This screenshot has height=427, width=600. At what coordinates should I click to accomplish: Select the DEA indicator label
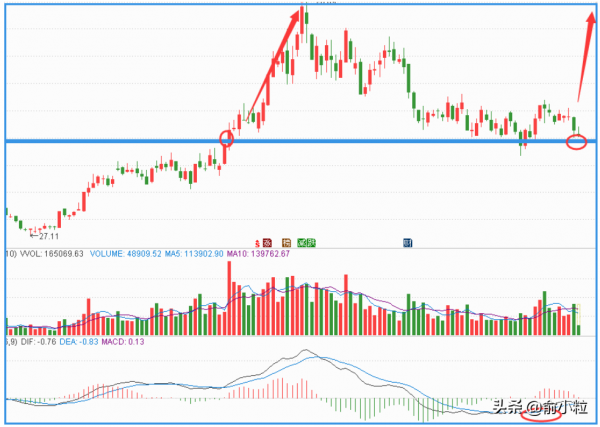(x=70, y=342)
